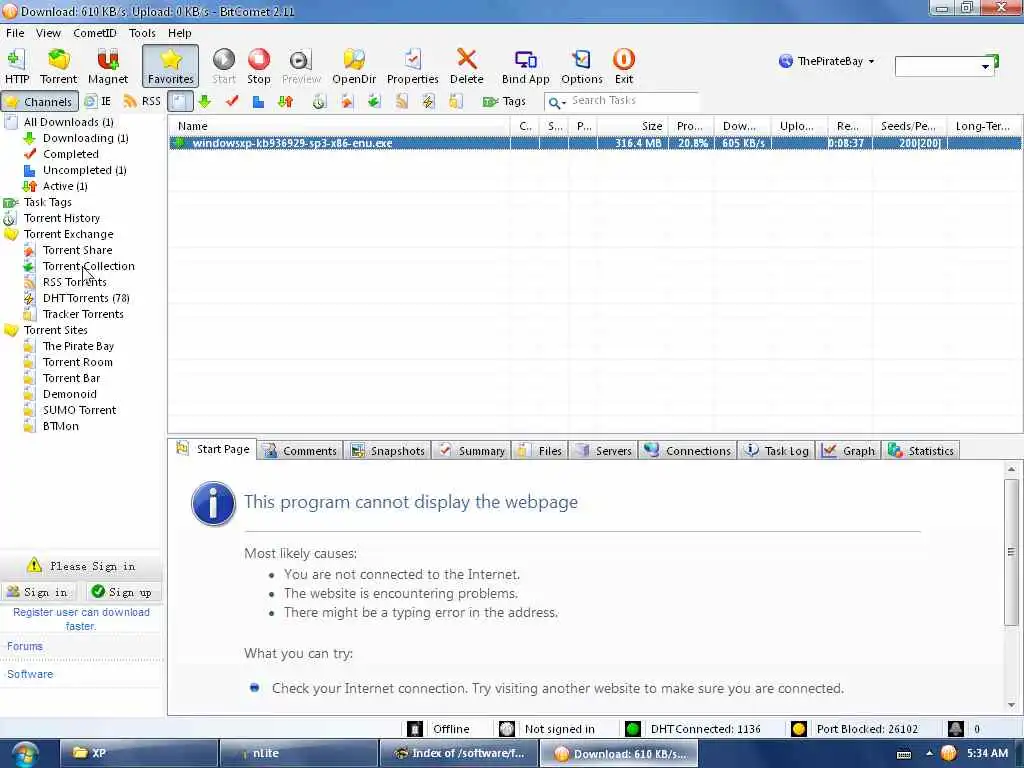Viewport: 1024px width, 768px height.
Task: Switch to the Summary tab
Action: tap(472, 451)
